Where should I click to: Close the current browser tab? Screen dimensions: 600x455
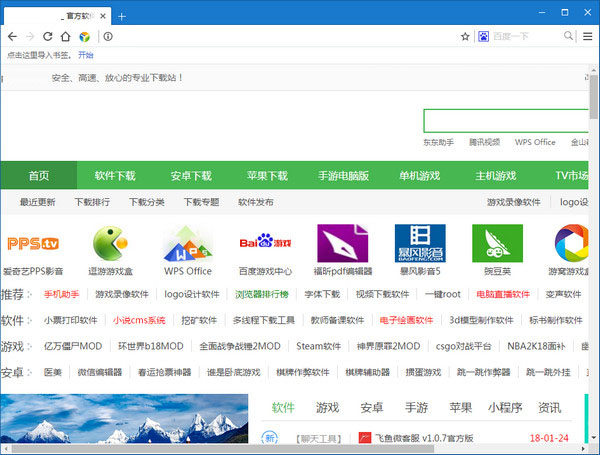coord(103,16)
